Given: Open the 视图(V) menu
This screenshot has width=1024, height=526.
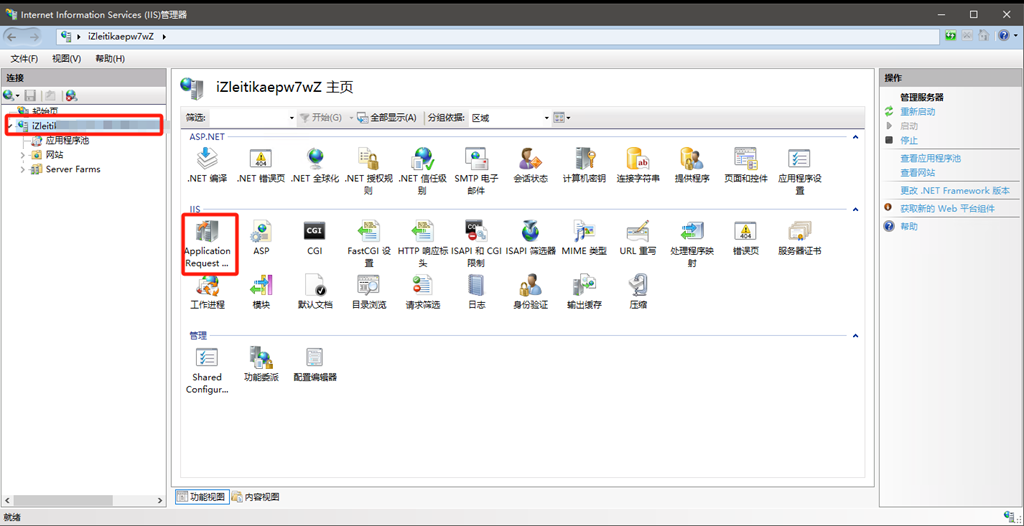Looking at the screenshot, I should [67, 59].
